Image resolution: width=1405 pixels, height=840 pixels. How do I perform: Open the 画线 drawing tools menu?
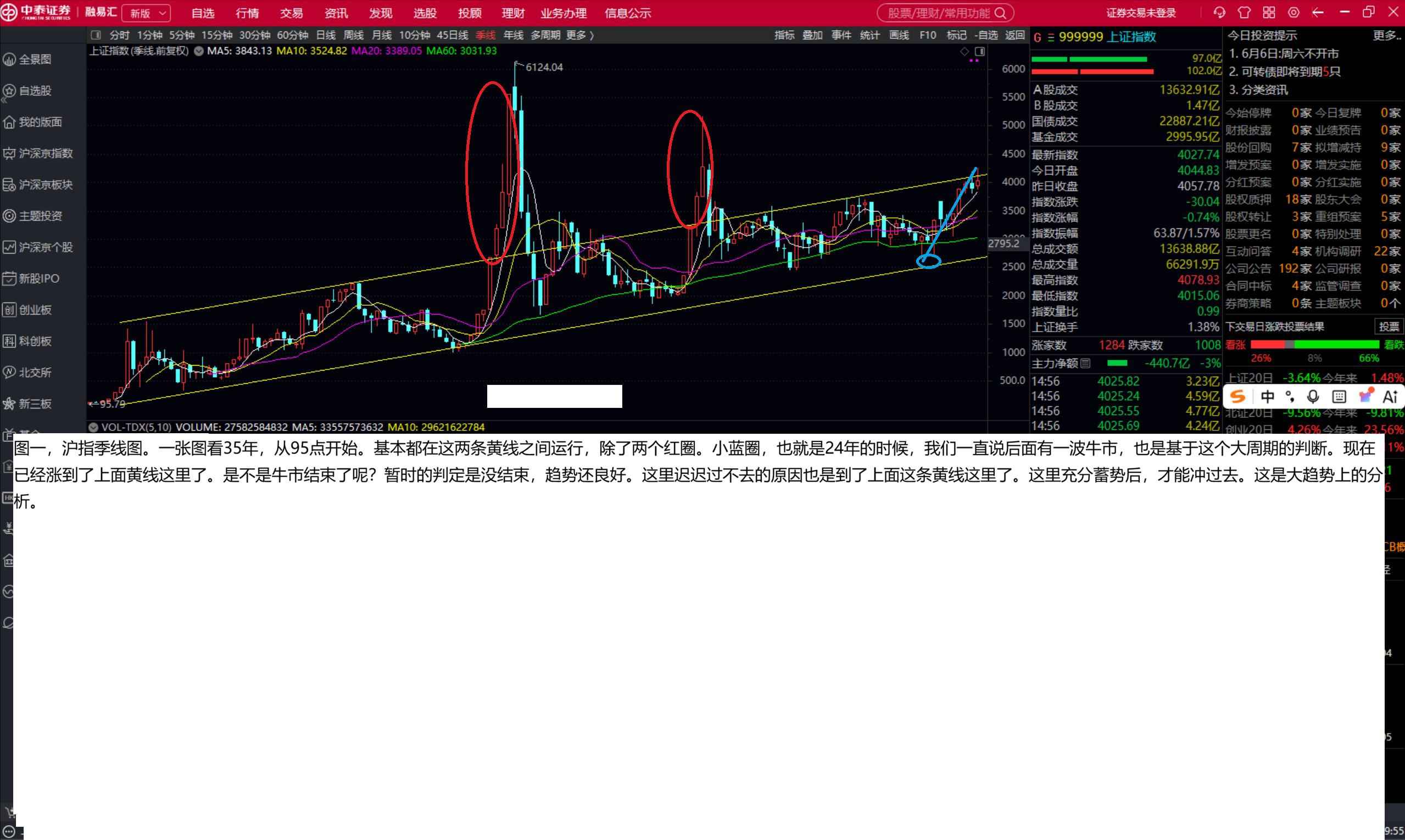[899, 35]
